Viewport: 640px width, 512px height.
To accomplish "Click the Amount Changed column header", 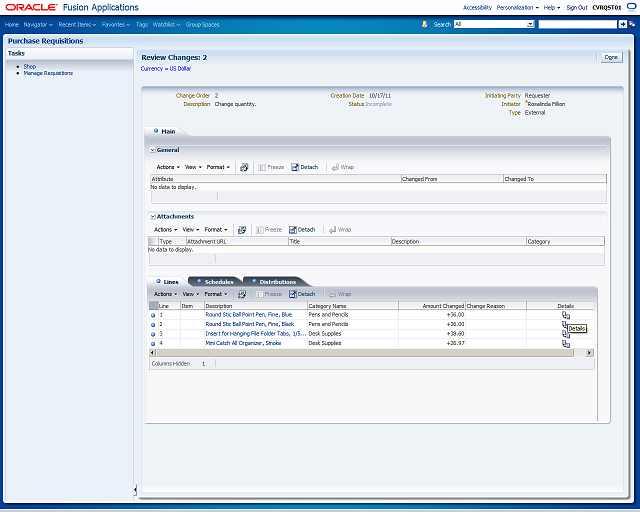I will pos(432,306).
